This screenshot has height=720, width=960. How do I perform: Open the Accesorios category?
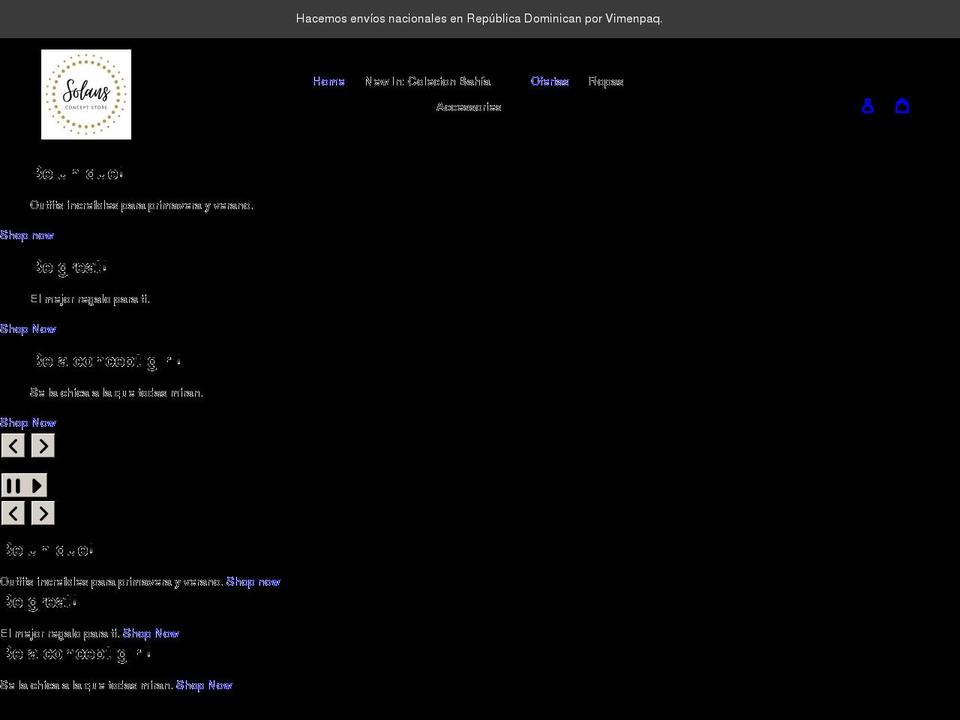tap(469, 106)
